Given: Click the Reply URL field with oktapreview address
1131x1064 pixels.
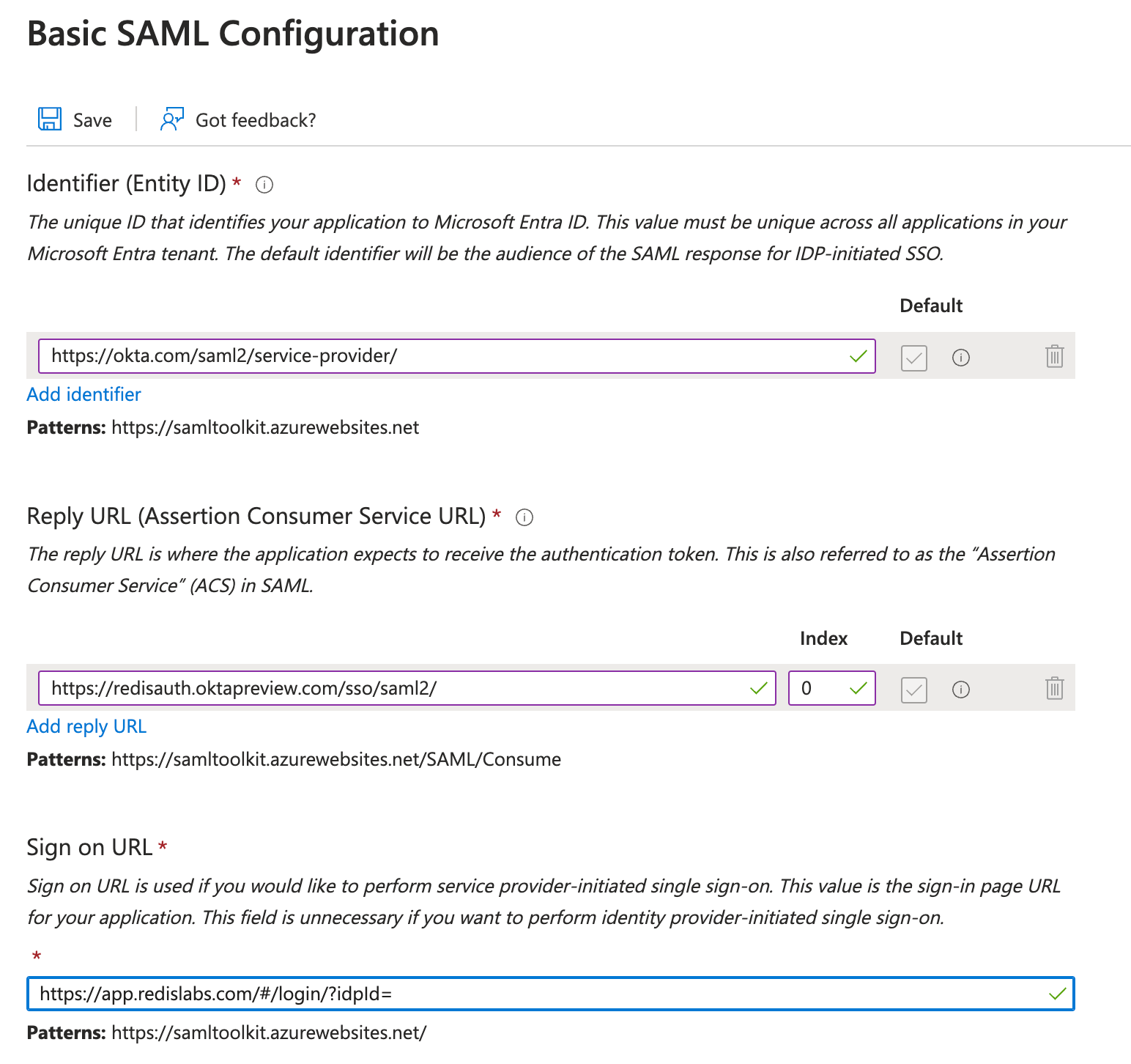Looking at the screenshot, I should pyautogui.click(x=396, y=688).
